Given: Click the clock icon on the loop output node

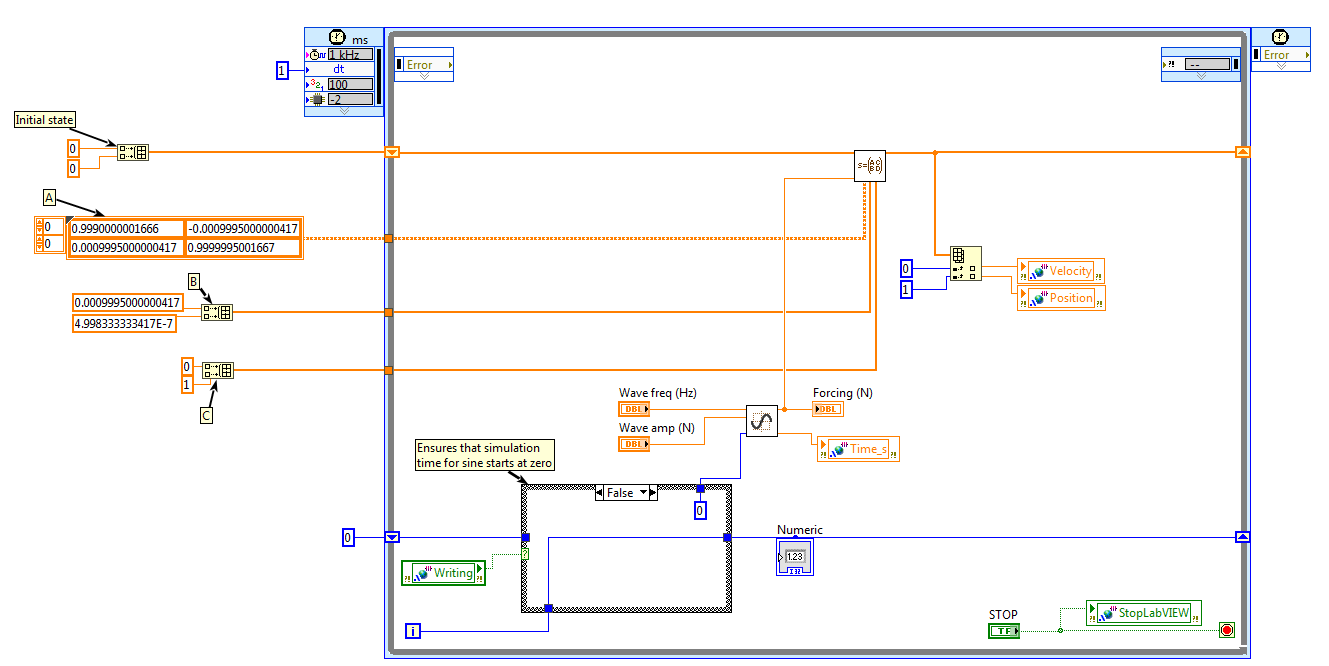Looking at the screenshot, I should point(1278,36).
